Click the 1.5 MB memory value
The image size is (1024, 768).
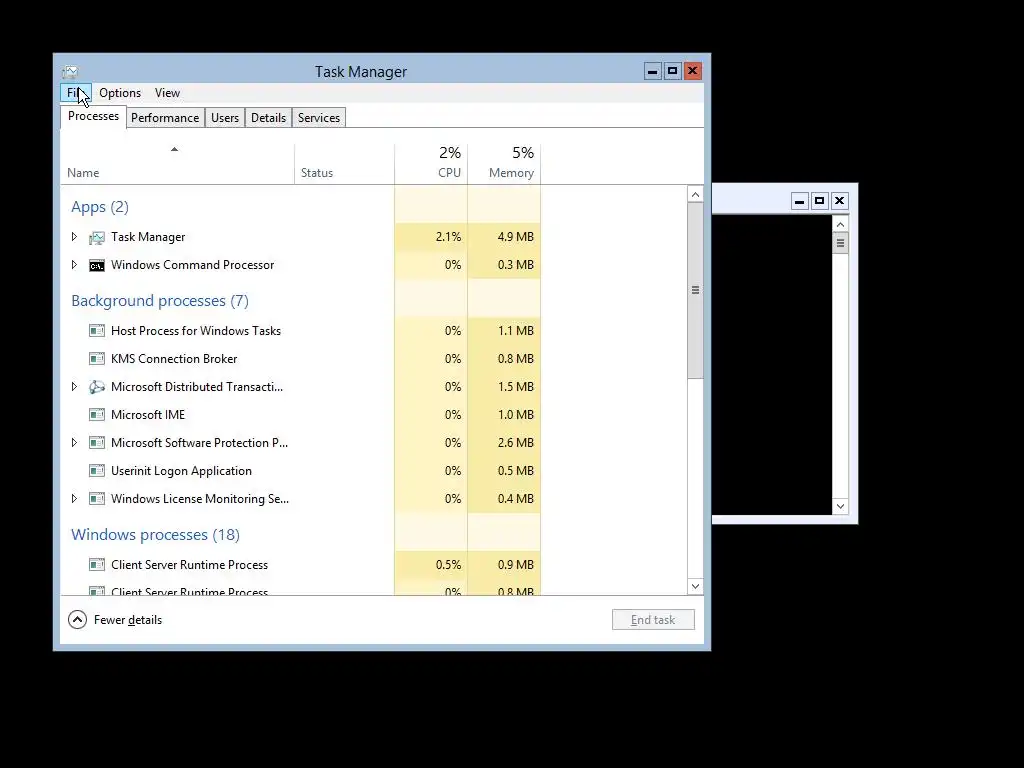tap(516, 387)
